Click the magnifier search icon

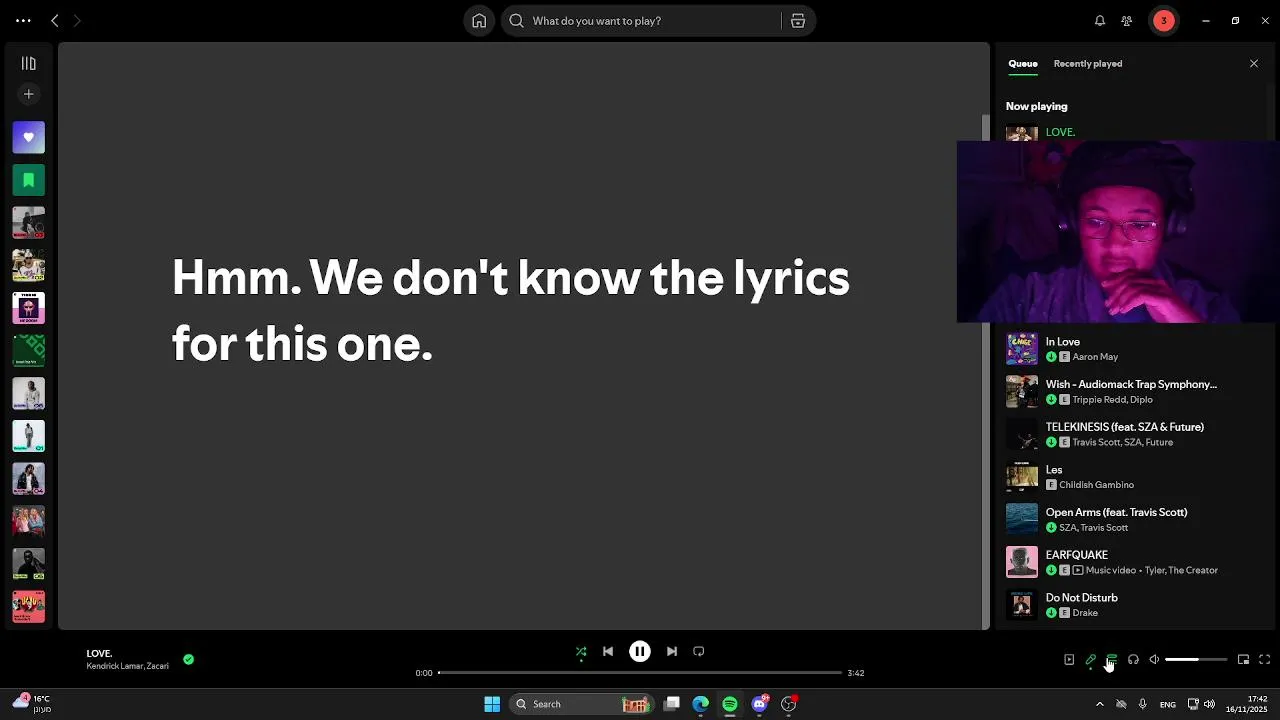(x=517, y=20)
